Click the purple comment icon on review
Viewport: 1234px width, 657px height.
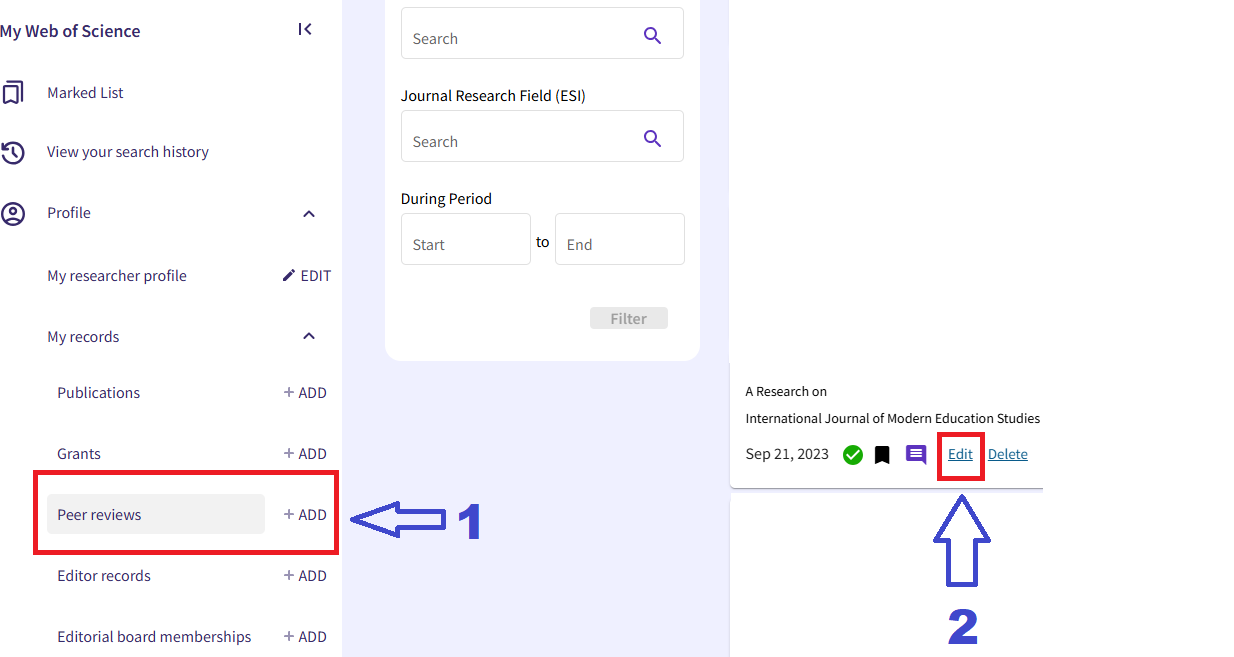pyautogui.click(x=915, y=455)
